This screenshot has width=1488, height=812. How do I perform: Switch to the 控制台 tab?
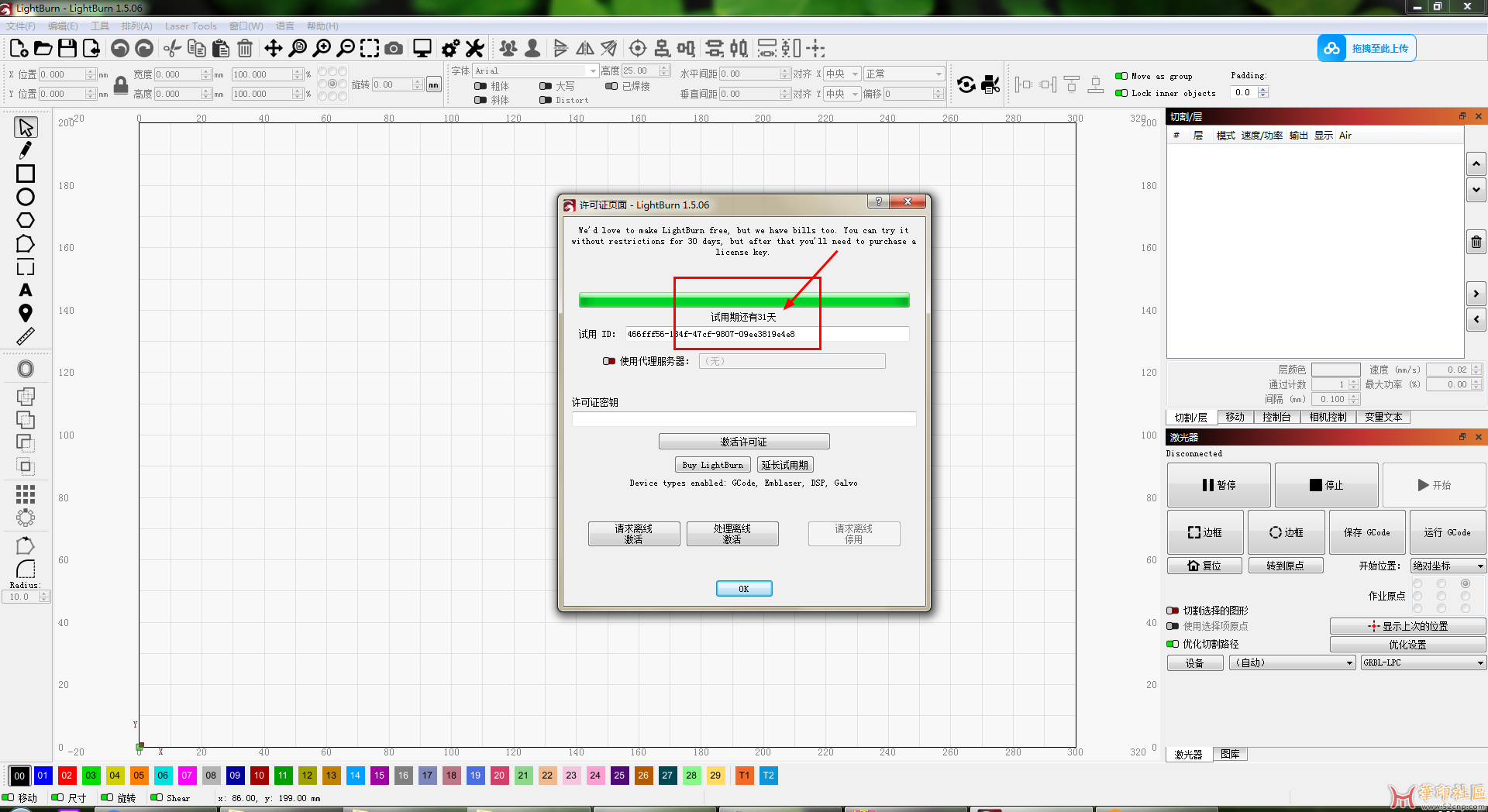tap(1276, 417)
